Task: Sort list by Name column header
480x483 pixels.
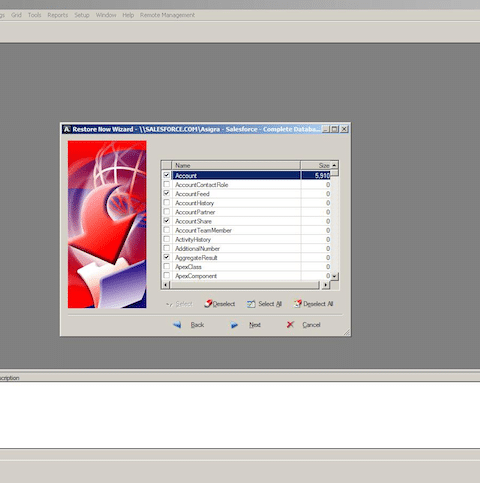Action: point(236,165)
